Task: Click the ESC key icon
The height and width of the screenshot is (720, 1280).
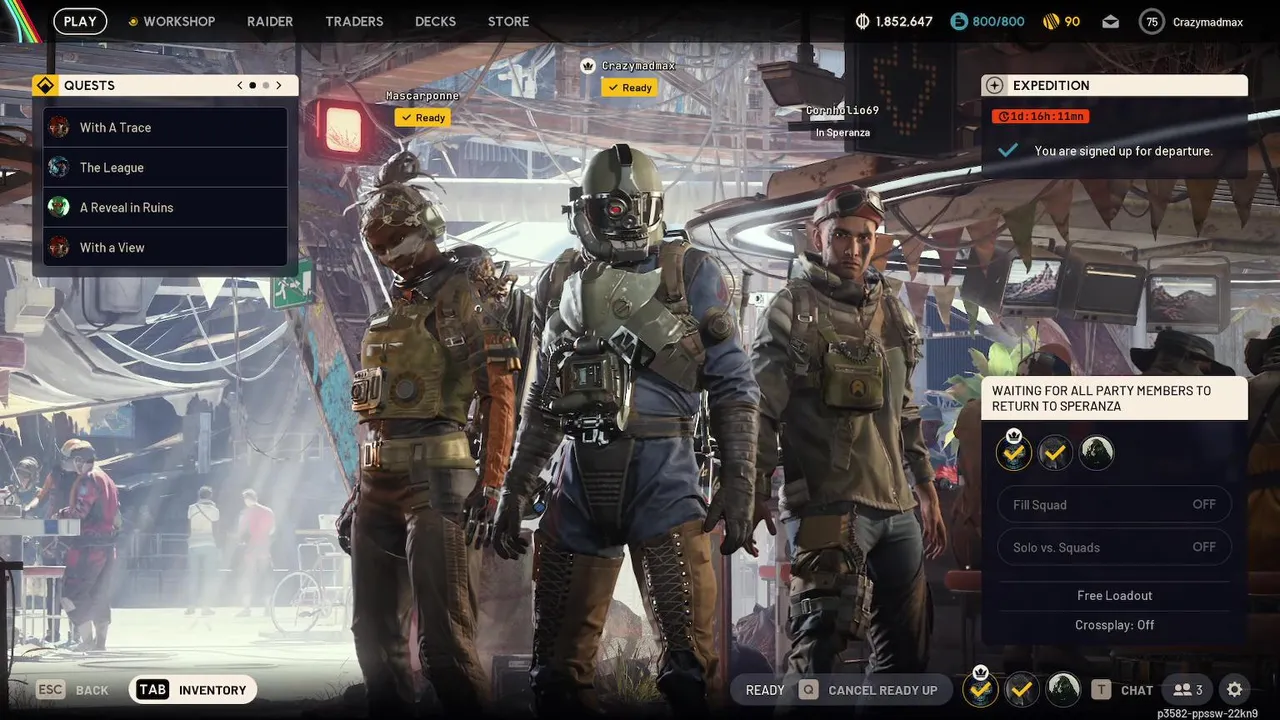Action: (x=51, y=690)
